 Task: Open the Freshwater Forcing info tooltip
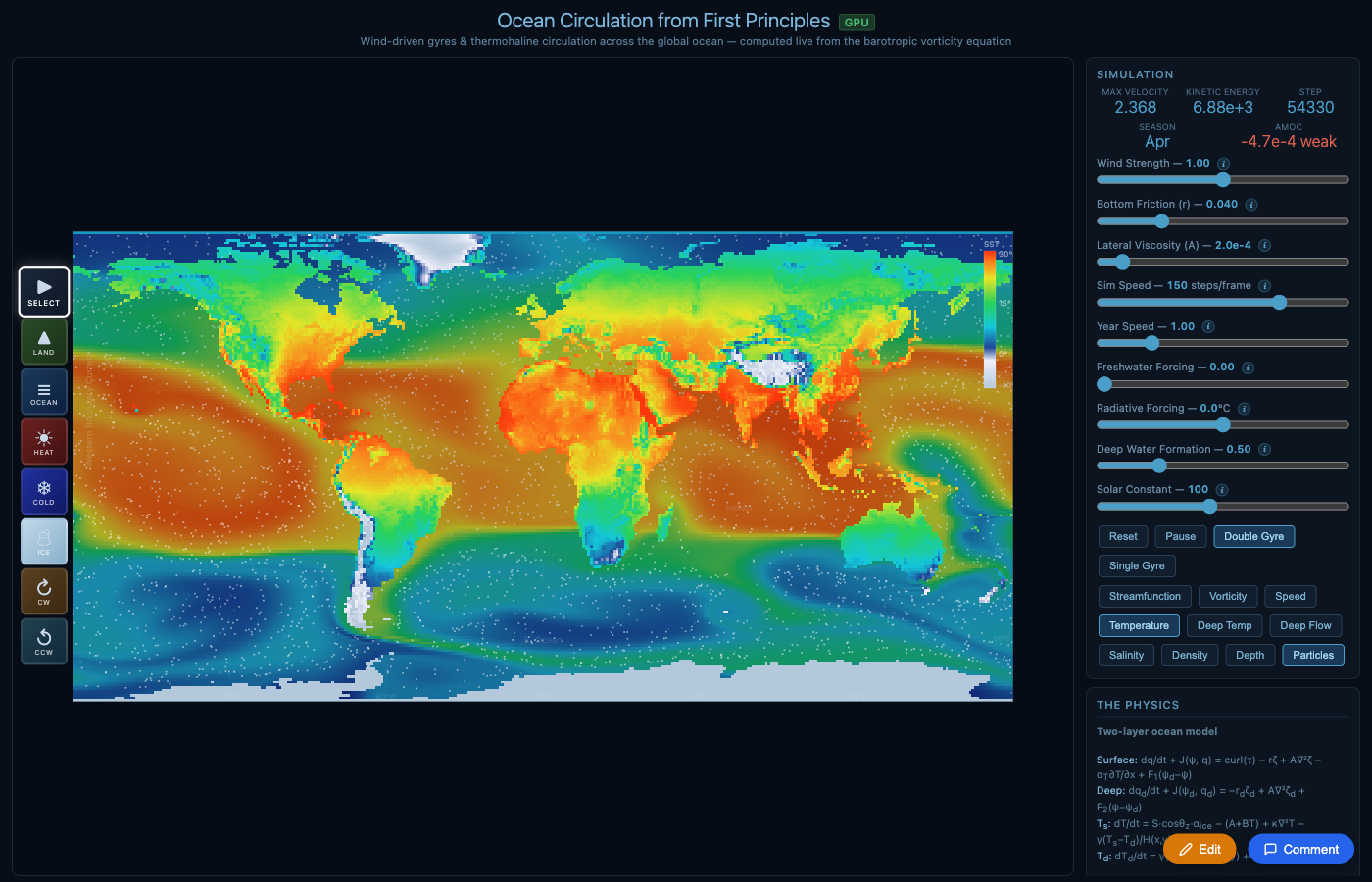tap(1247, 367)
